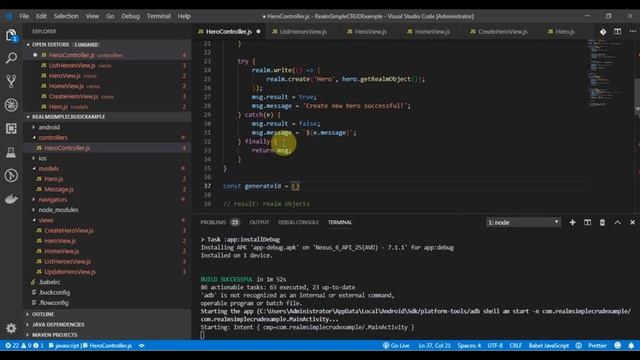
Task: Split the editor to the right
Action: (618, 31)
